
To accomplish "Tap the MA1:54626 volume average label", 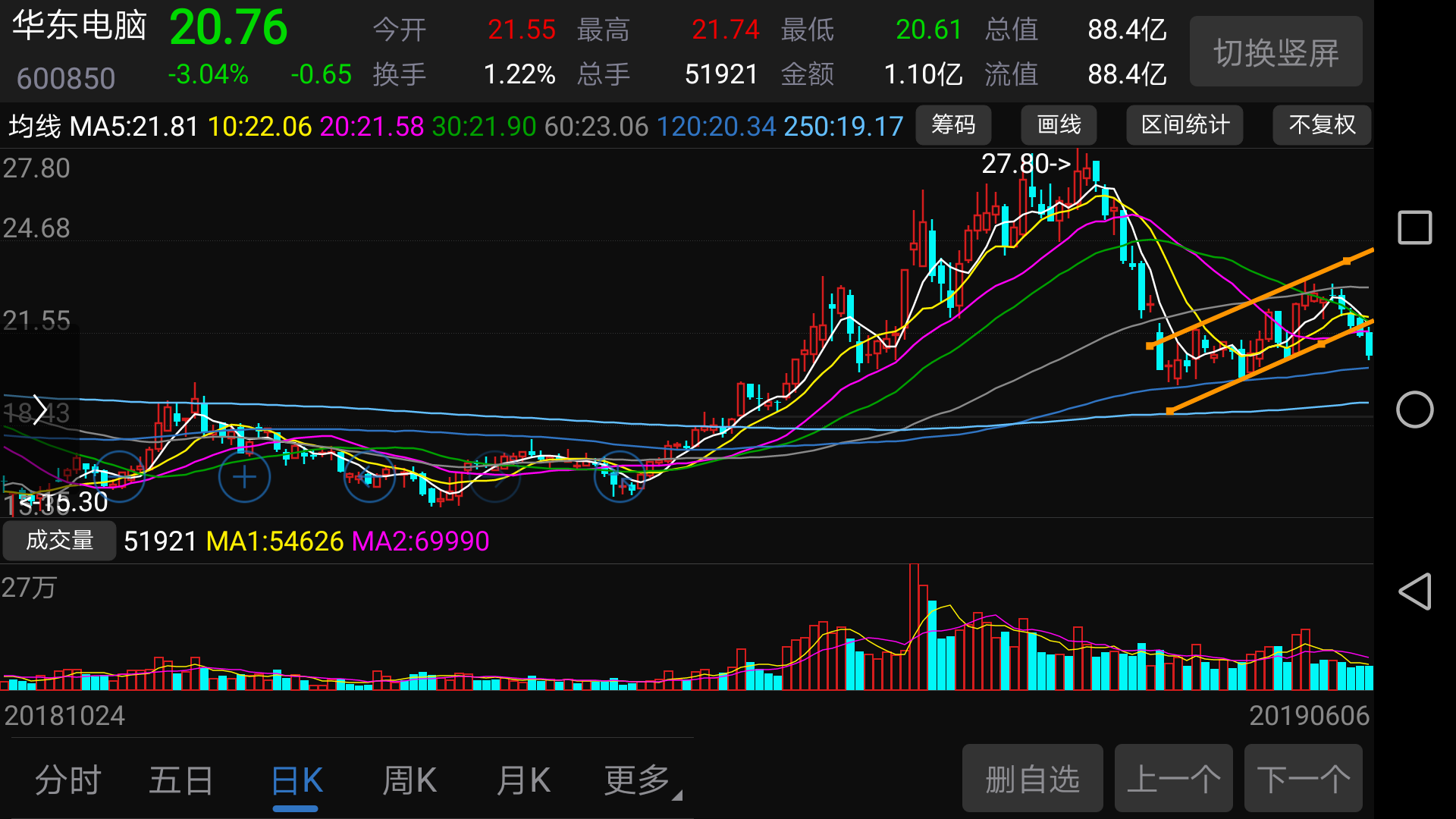I will coord(275,541).
